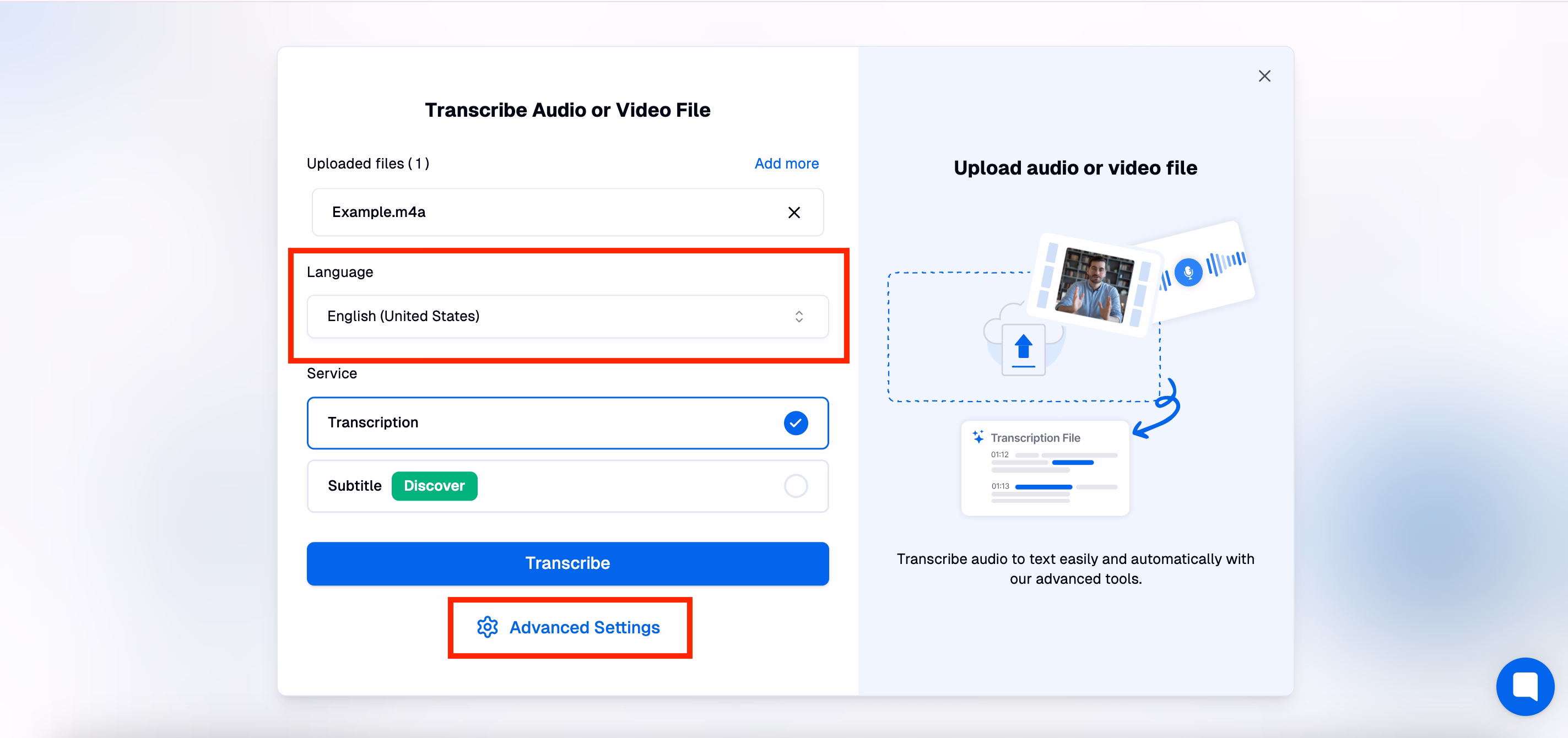Remove the Example.m4a uploaded file
The width and height of the screenshot is (1568, 738).
click(x=794, y=213)
